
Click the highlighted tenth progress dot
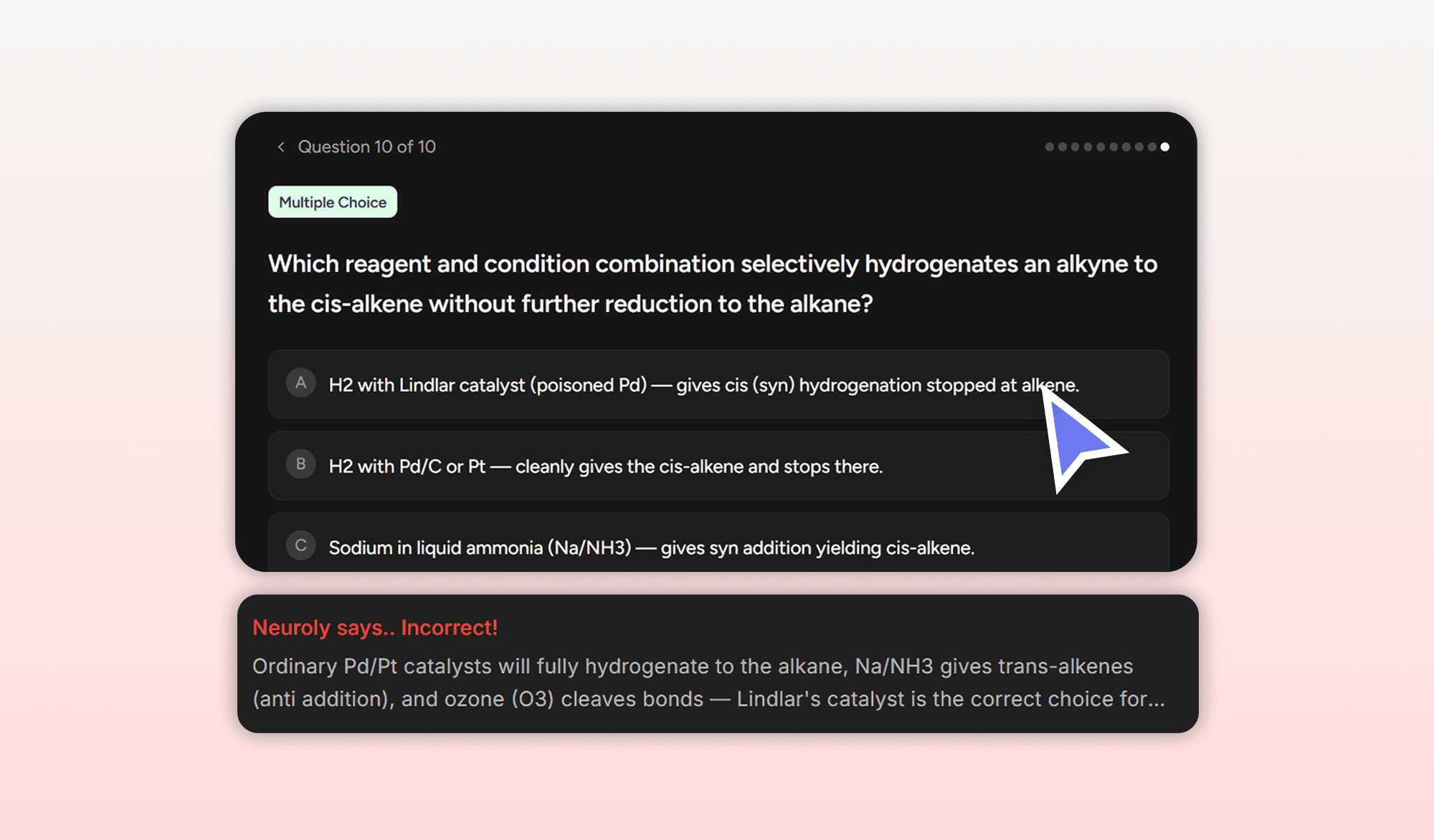point(1165,147)
